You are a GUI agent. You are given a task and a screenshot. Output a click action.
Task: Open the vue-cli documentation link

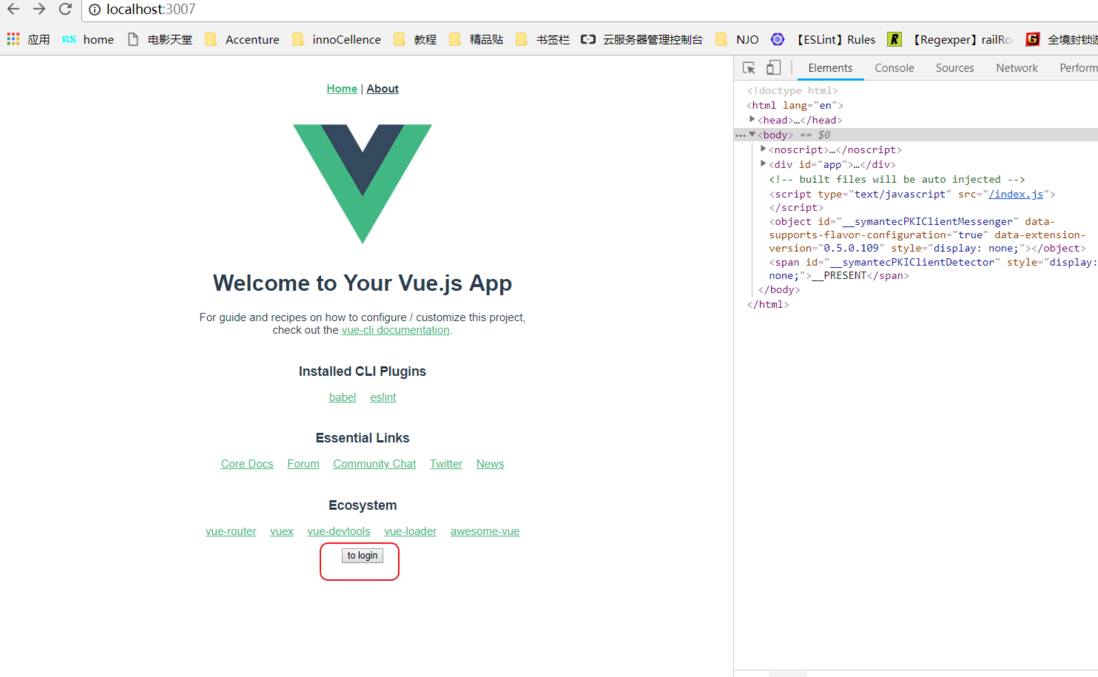[396, 330]
